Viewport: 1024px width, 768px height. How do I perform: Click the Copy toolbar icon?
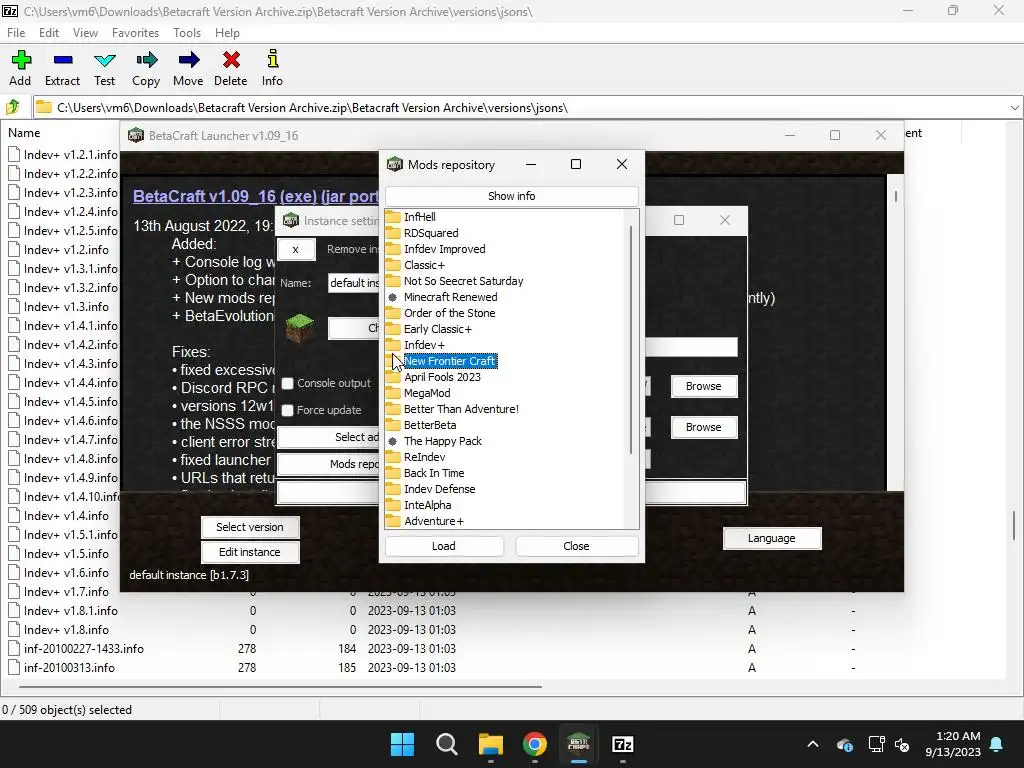[x=146, y=60]
